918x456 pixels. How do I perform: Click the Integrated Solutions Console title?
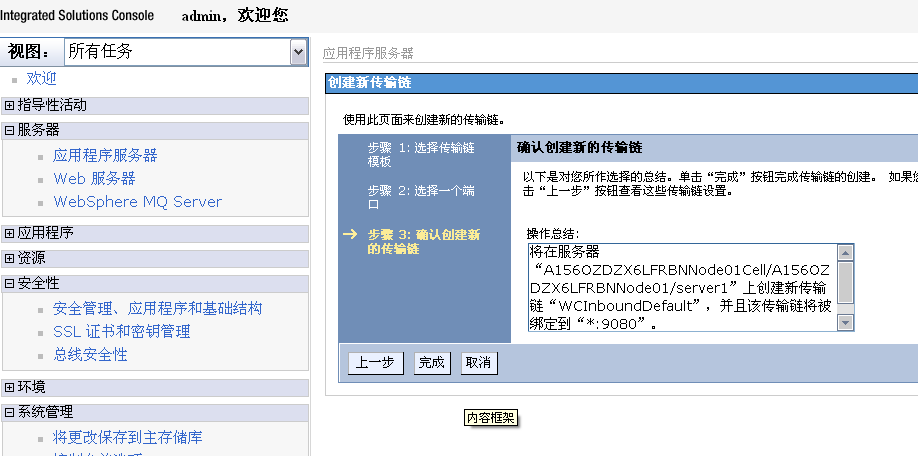click(77, 16)
